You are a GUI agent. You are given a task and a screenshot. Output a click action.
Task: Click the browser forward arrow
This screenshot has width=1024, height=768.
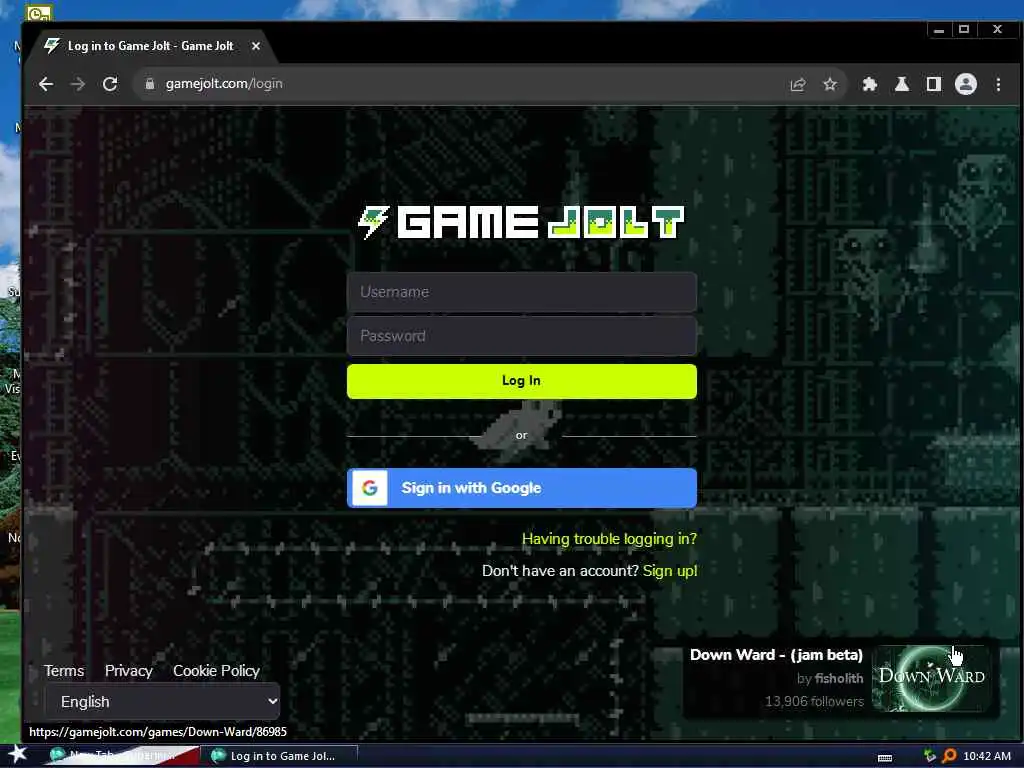[x=78, y=84]
